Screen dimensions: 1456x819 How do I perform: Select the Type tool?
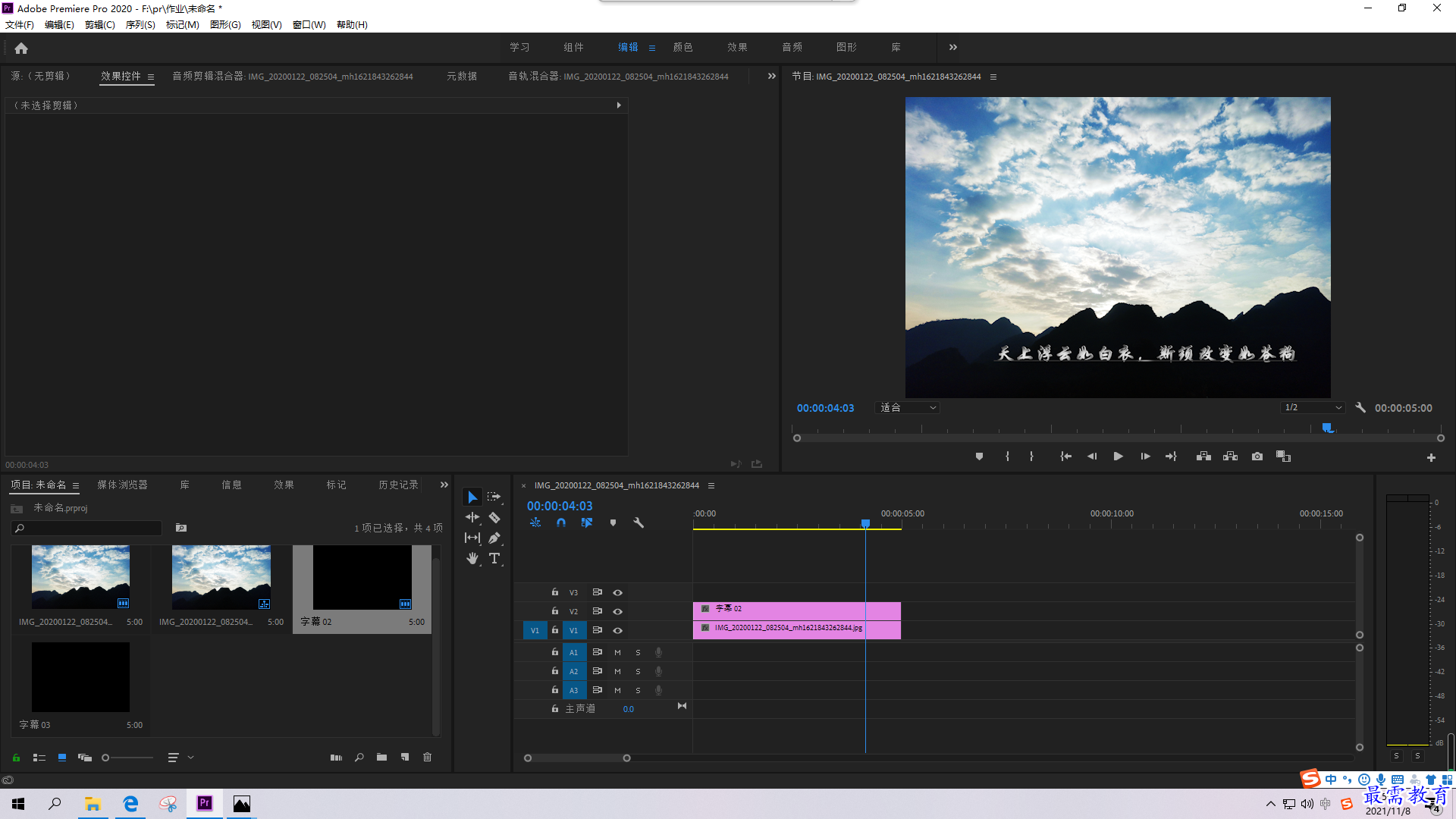[x=494, y=559]
